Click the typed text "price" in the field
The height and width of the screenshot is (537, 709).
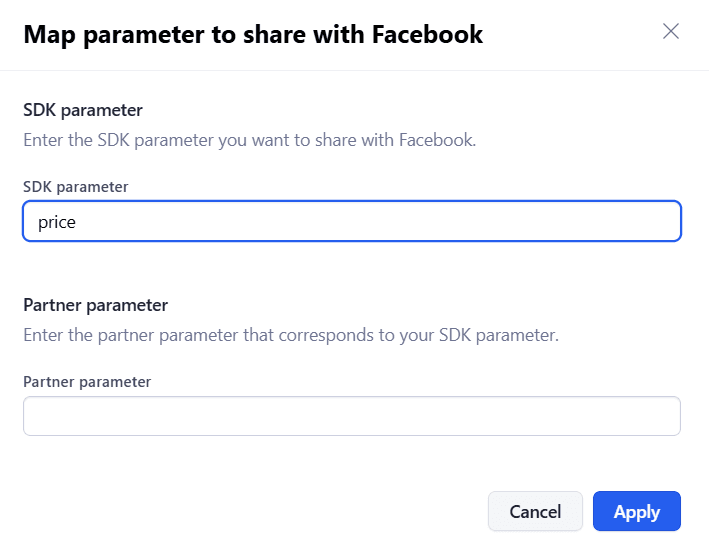57,222
